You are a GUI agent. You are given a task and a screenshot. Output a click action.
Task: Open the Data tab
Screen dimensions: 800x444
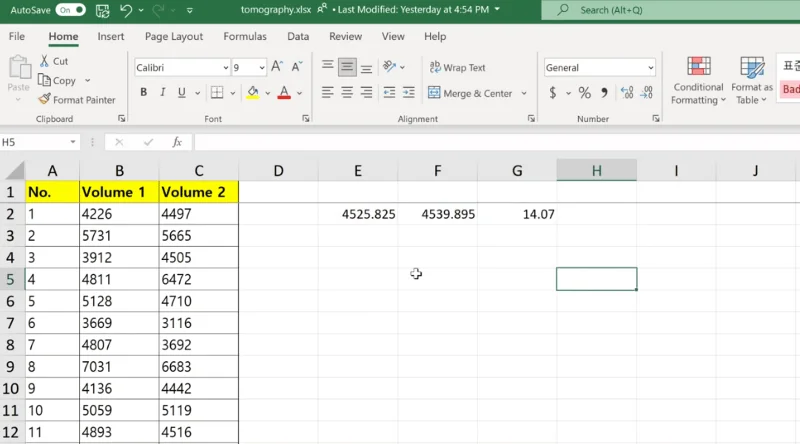tap(298, 36)
